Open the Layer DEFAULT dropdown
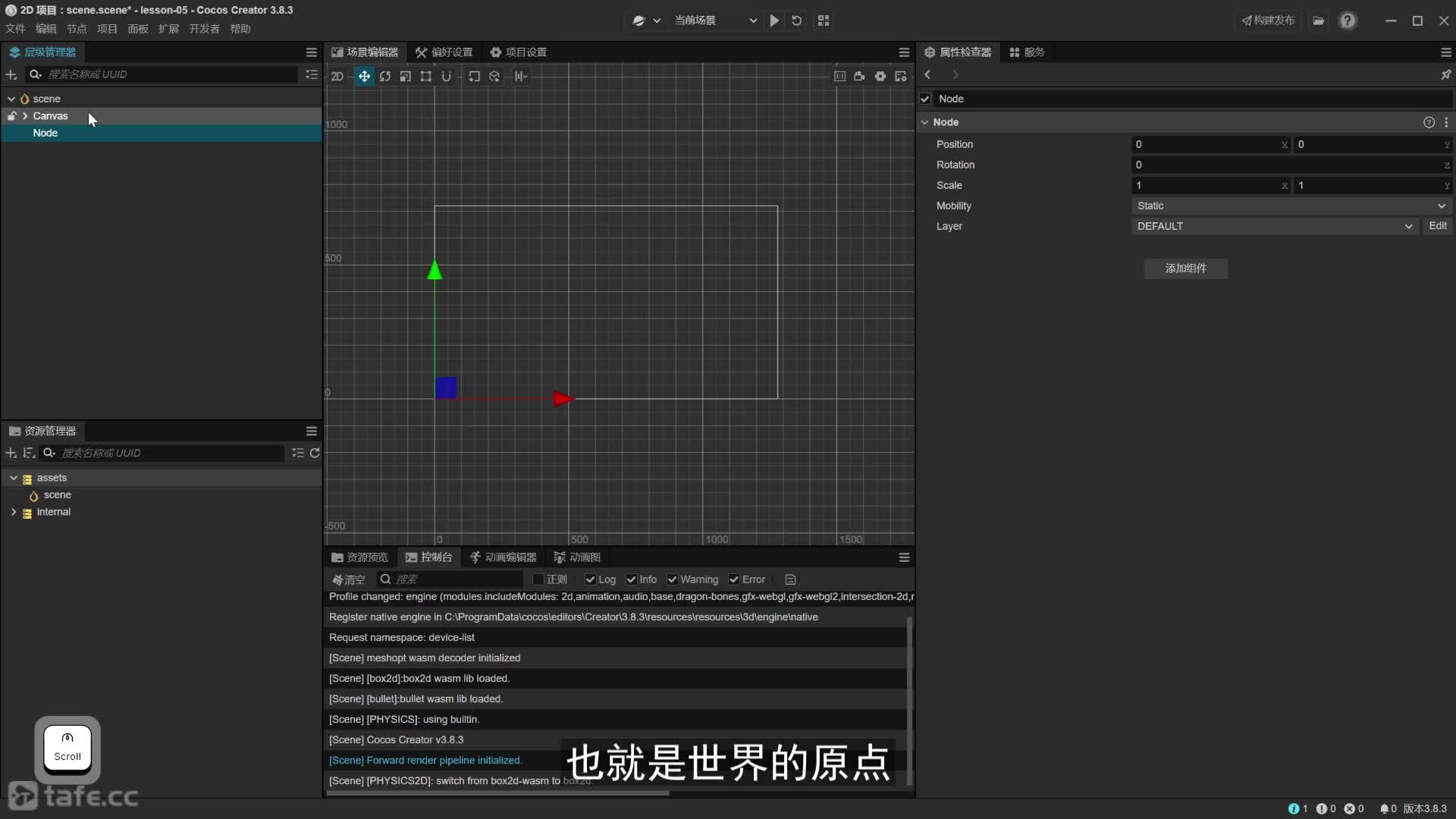Viewport: 1456px width, 819px height. tap(1274, 226)
